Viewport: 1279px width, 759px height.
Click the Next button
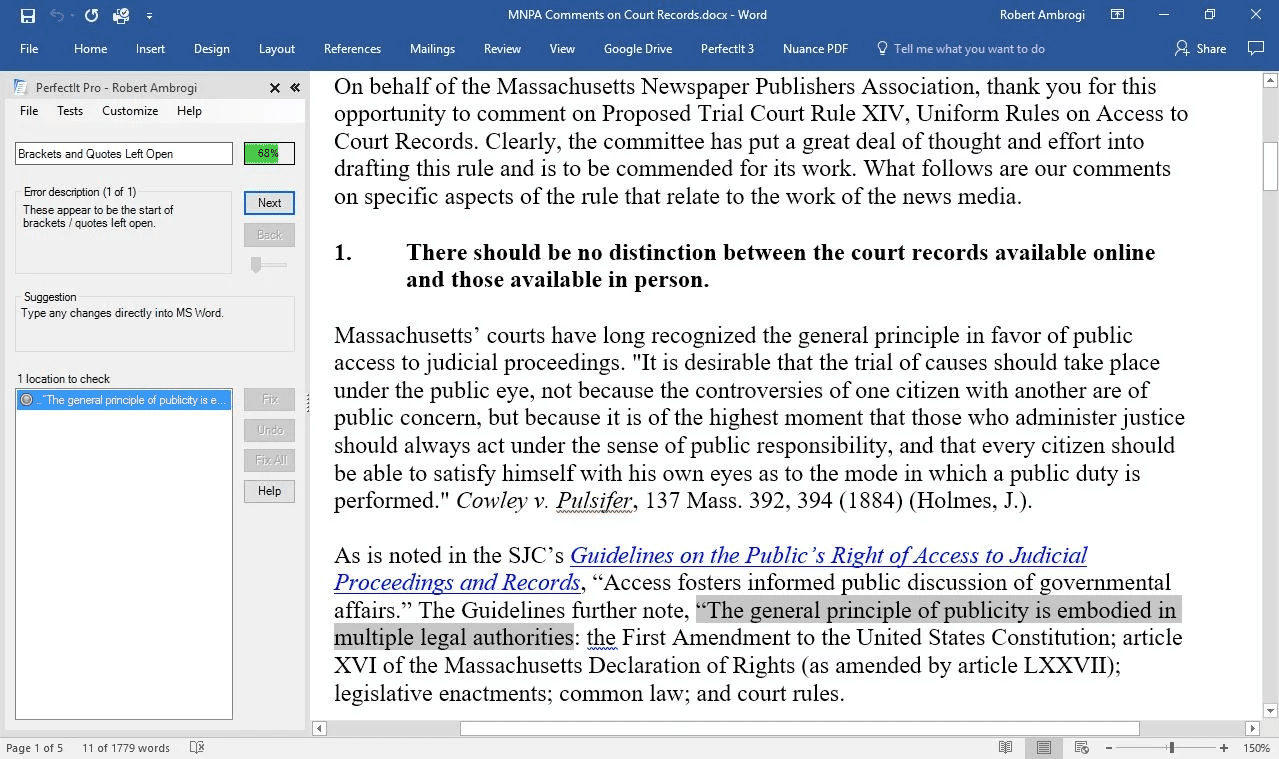click(269, 203)
